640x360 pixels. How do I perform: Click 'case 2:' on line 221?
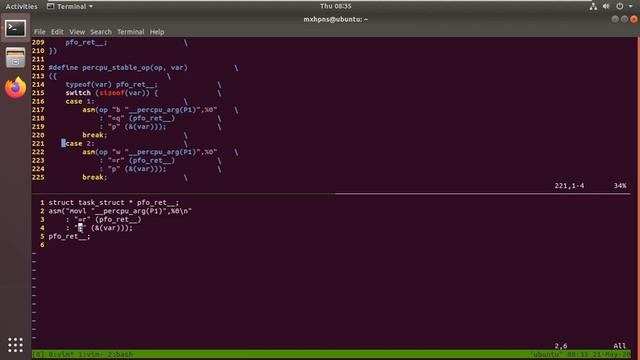click(x=80, y=144)
